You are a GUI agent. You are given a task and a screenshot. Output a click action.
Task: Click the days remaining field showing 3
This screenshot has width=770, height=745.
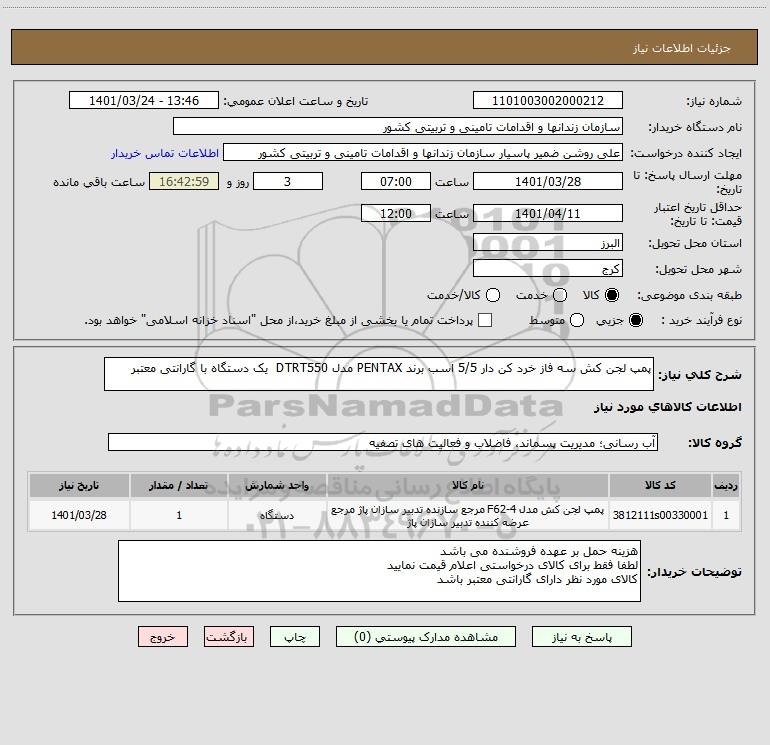click(288, 181)
